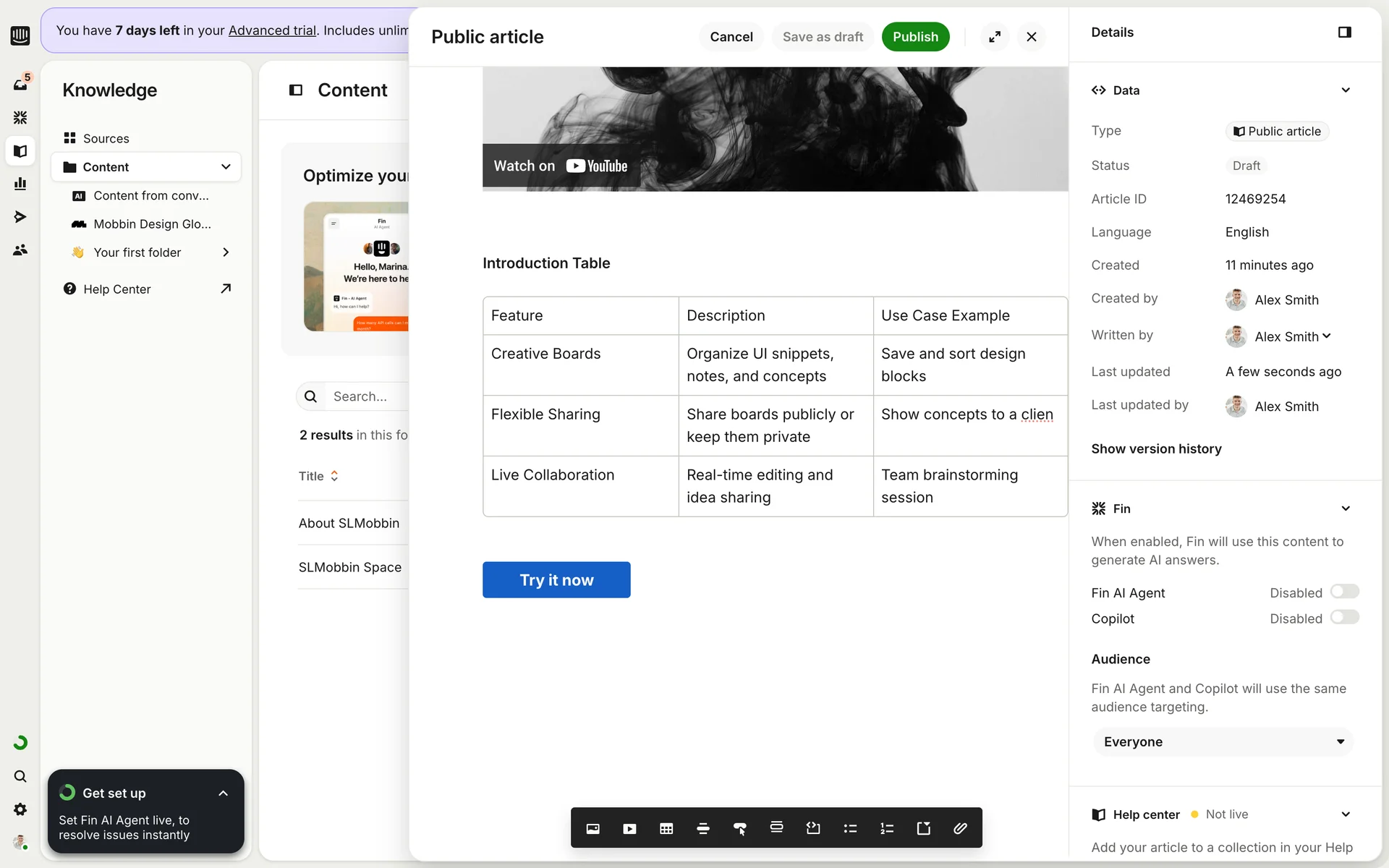Screen dimensions: 1389x868
Task: Enable the Copilot toggle
Action: click(1344, 617)
